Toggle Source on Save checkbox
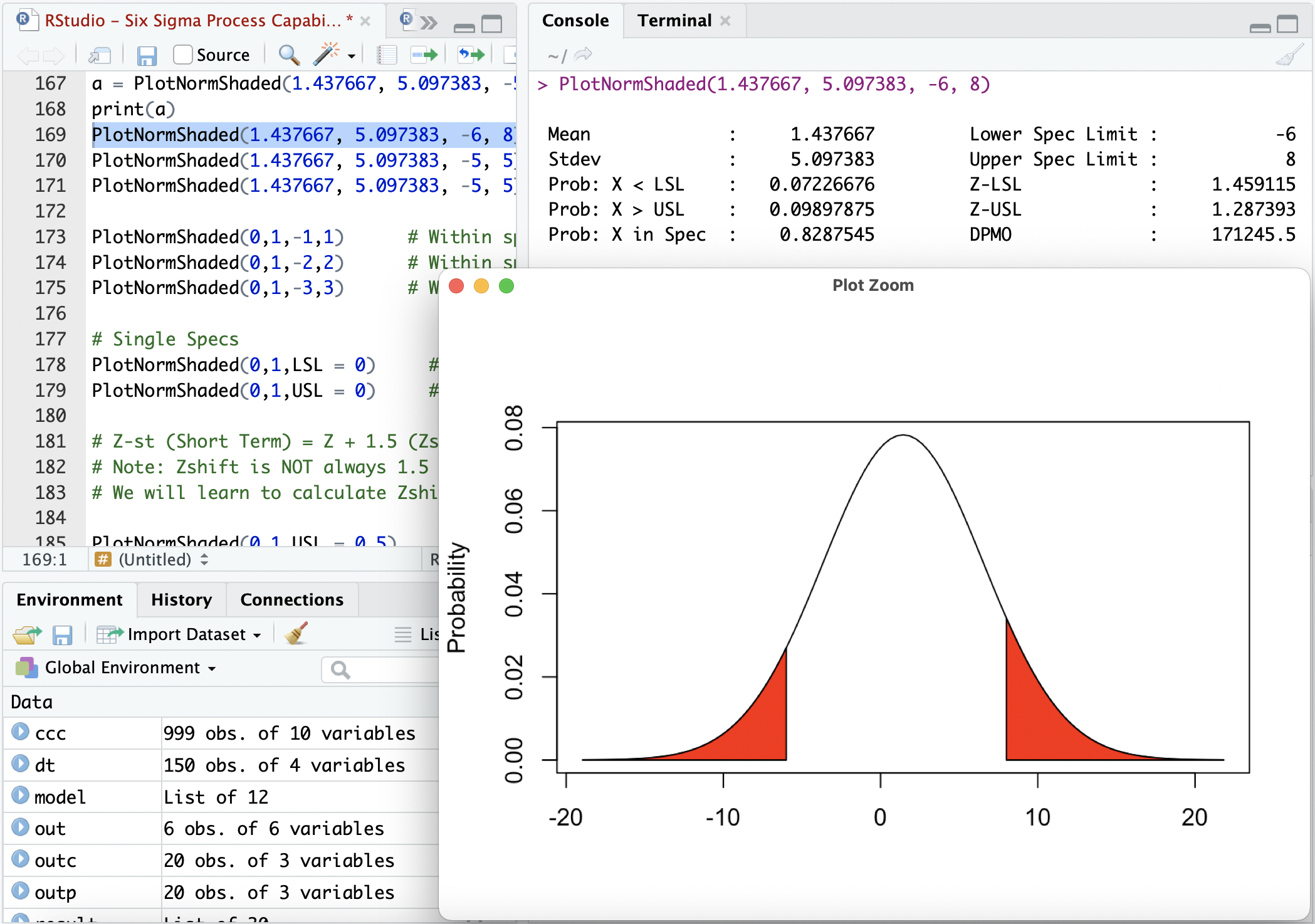The image size is (1315, 924). click(182, 55)
